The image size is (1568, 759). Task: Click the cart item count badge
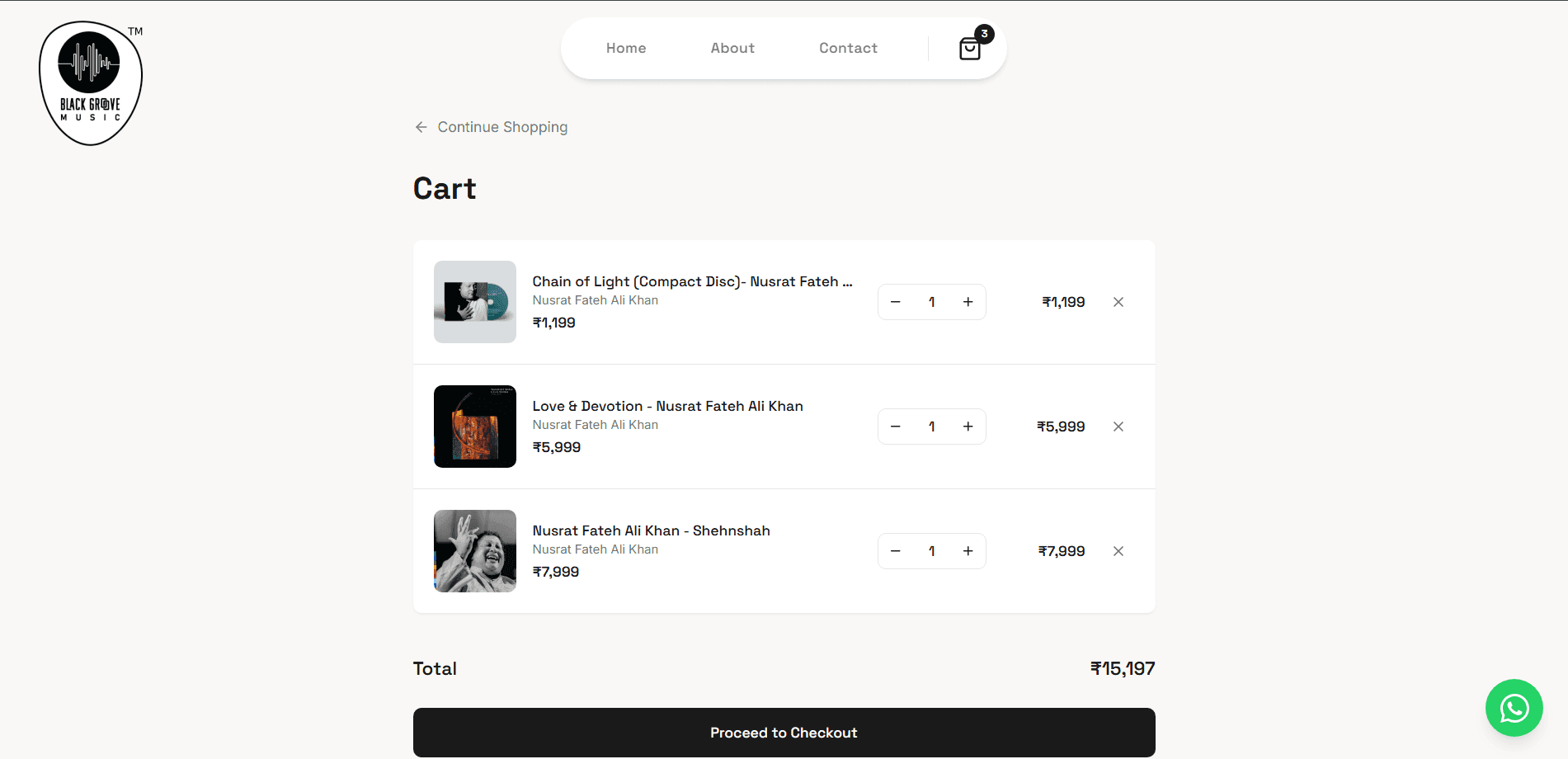(984, 34)
